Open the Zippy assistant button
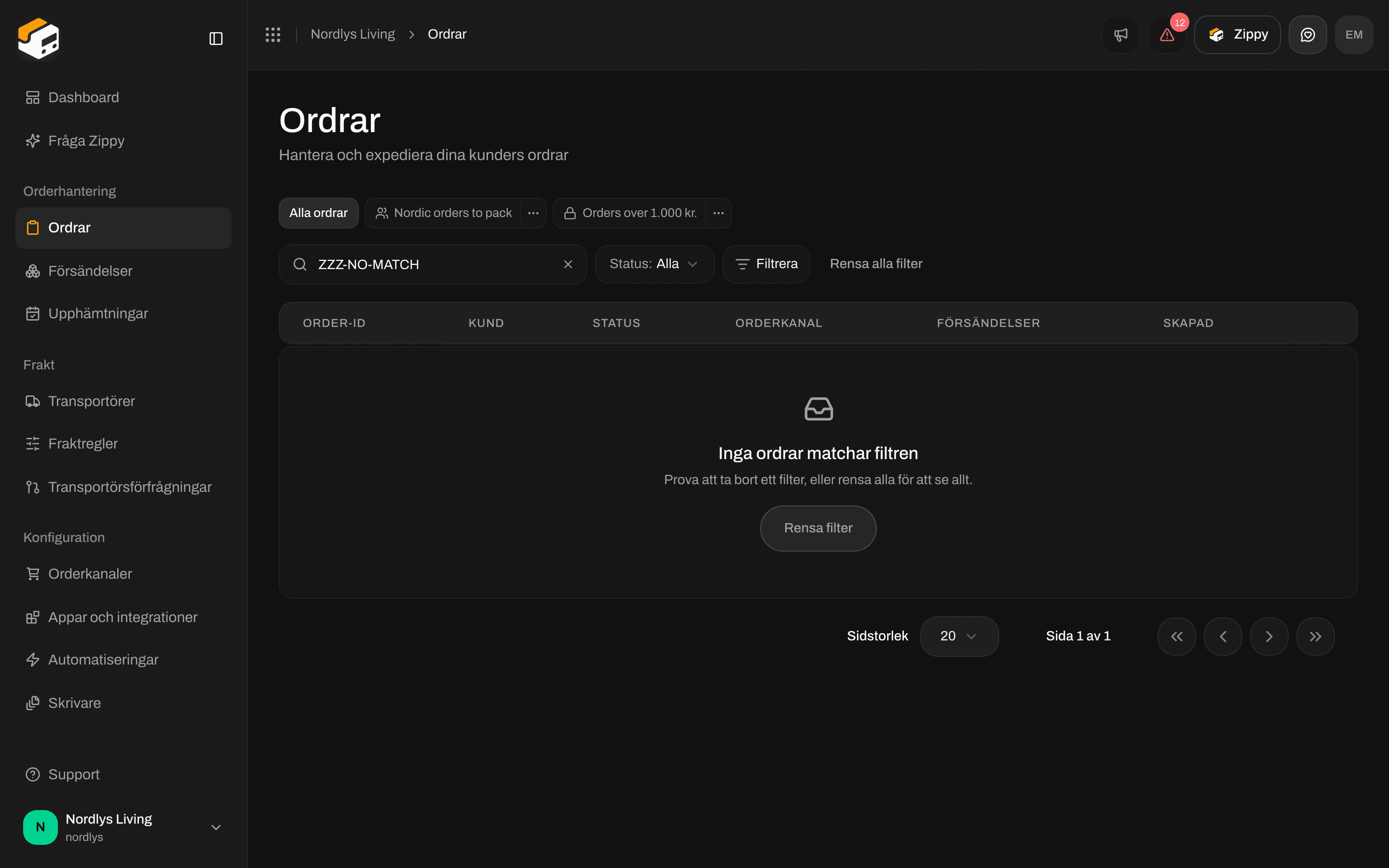1389x868 pixels. coord(1237,34)
